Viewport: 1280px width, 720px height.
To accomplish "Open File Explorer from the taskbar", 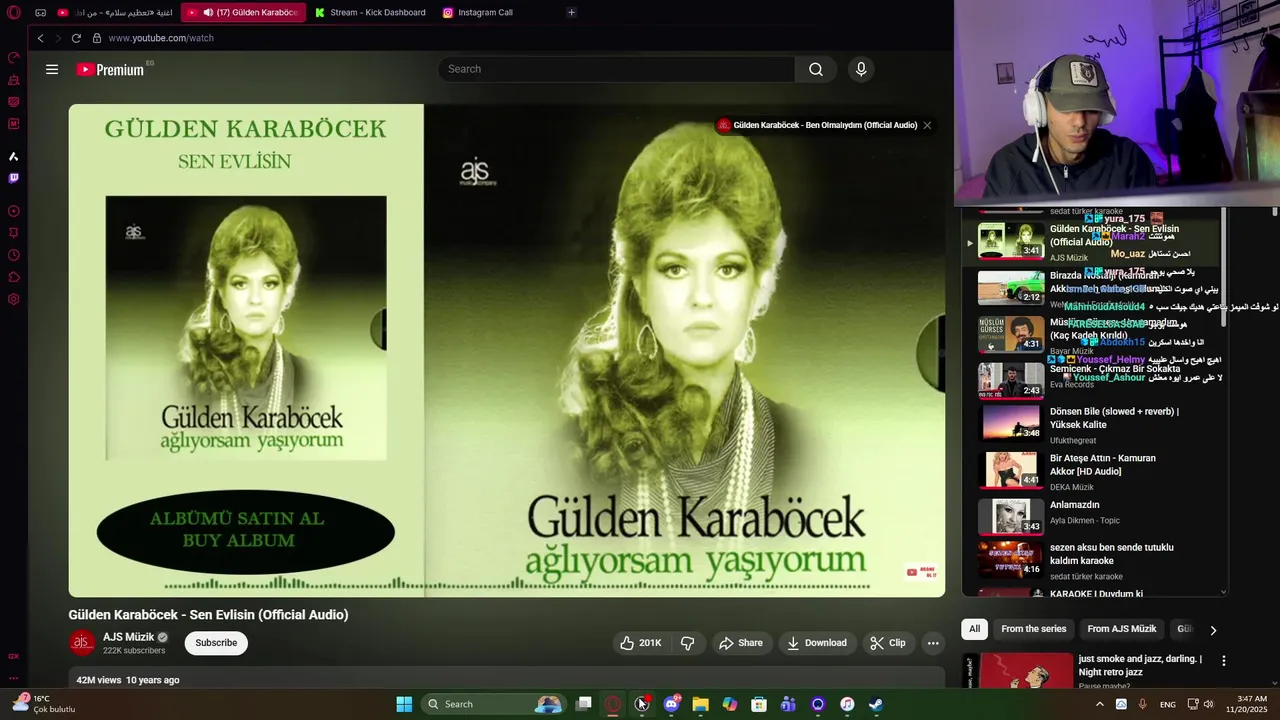I will point(701,704).
